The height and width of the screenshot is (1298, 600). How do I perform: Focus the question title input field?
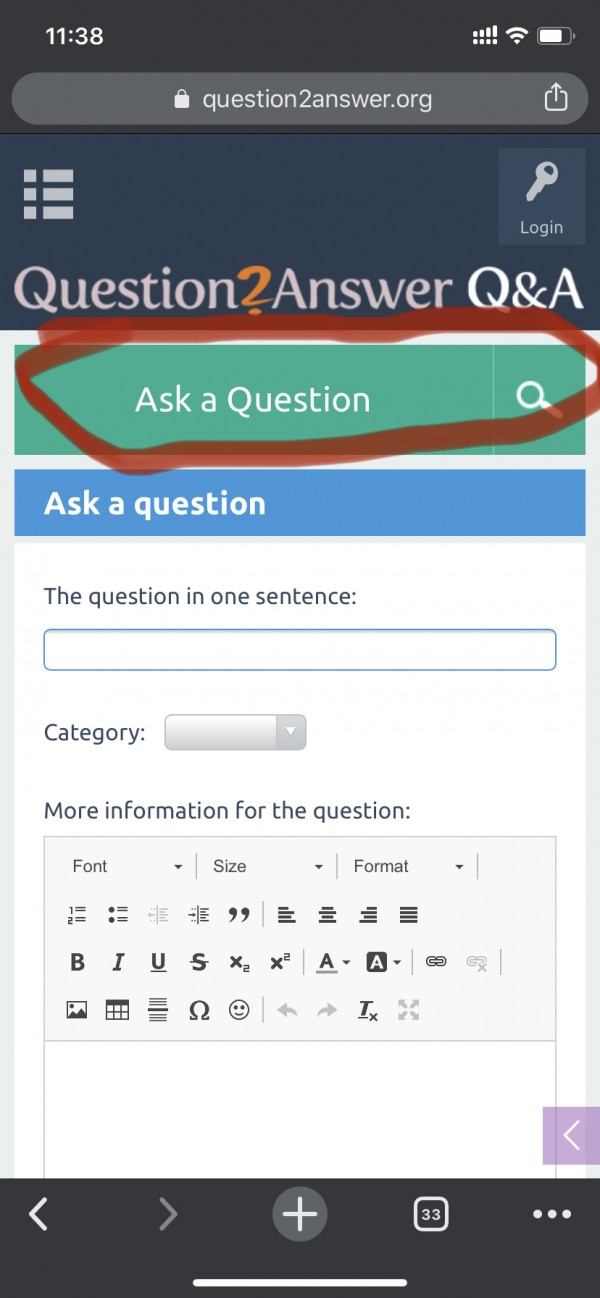[300, 650]
